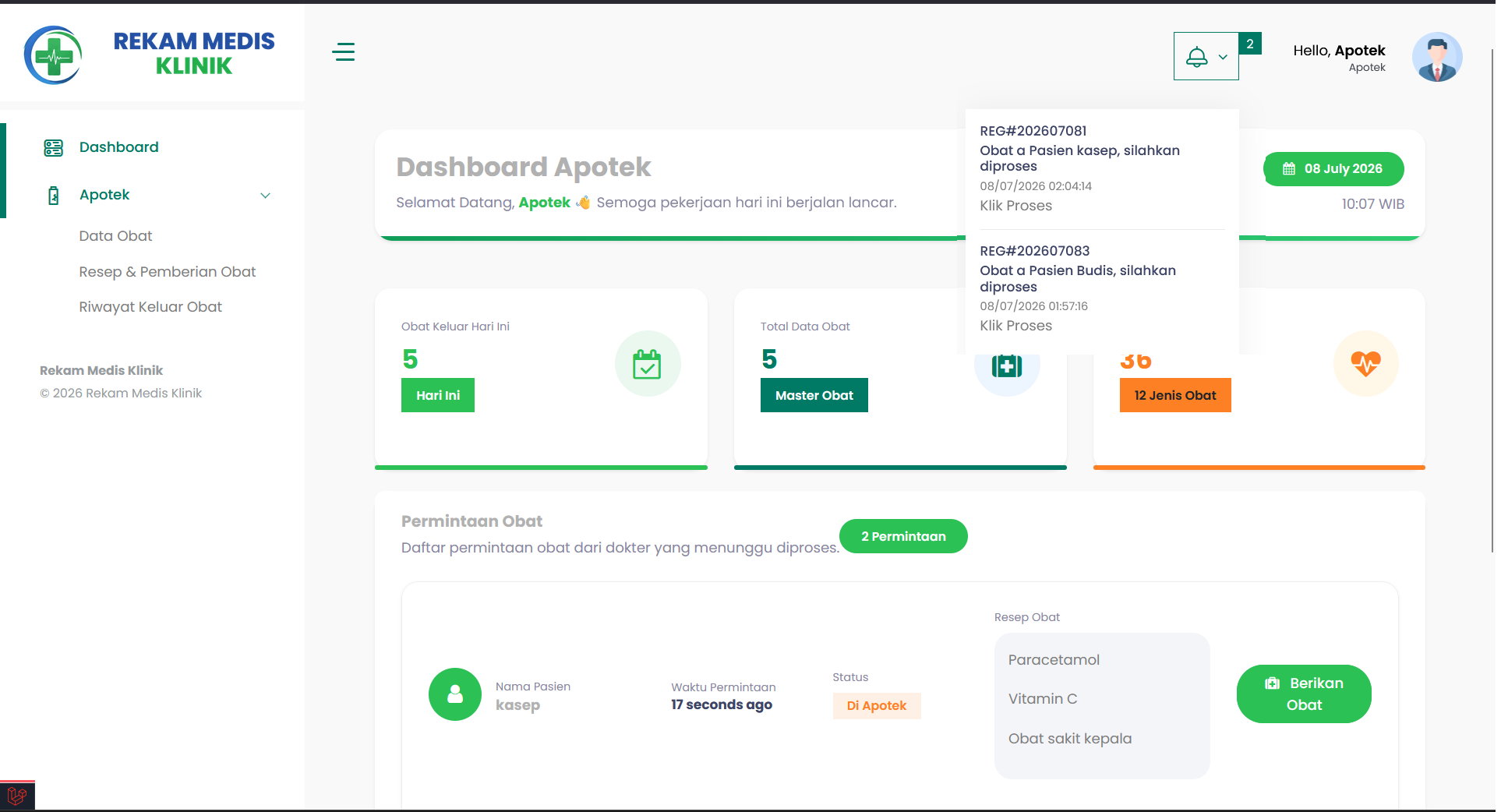Screen dimensions: 1501x812
Task: Click the patient name kasep
Action: pyautogui.click(x=517, y=705)
